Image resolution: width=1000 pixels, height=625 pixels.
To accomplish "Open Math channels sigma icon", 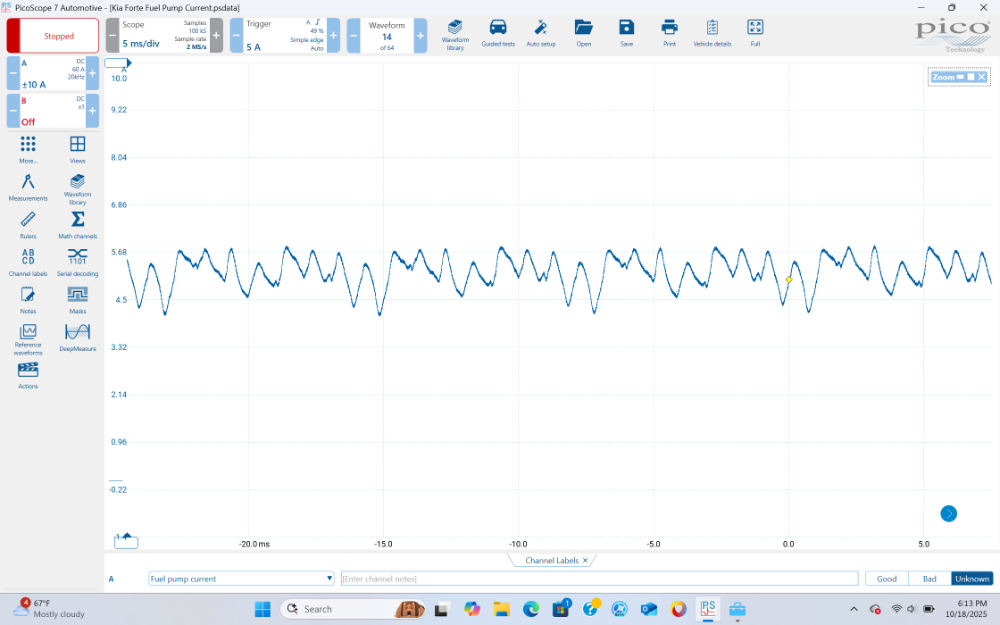I will pos(77,224).
